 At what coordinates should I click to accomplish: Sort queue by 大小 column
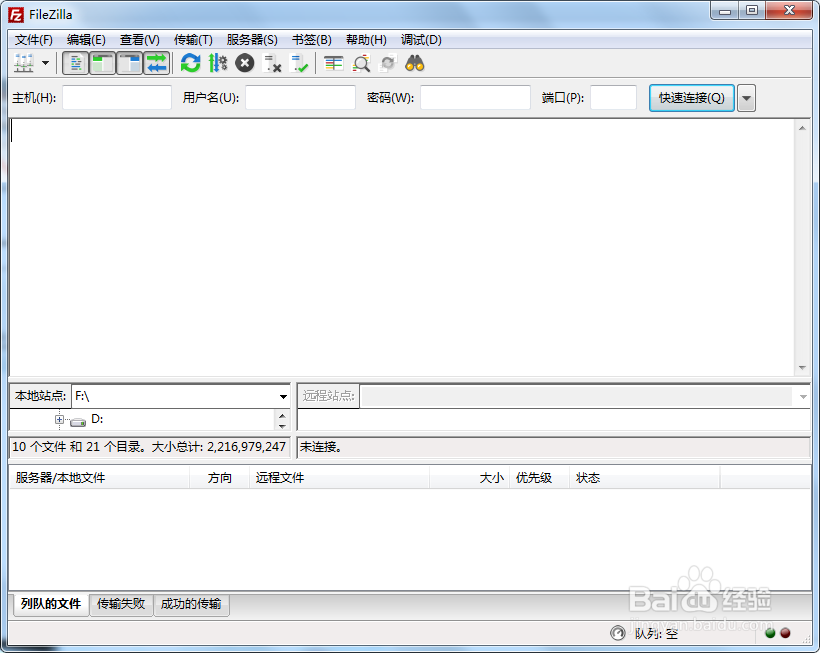point(470,477)
